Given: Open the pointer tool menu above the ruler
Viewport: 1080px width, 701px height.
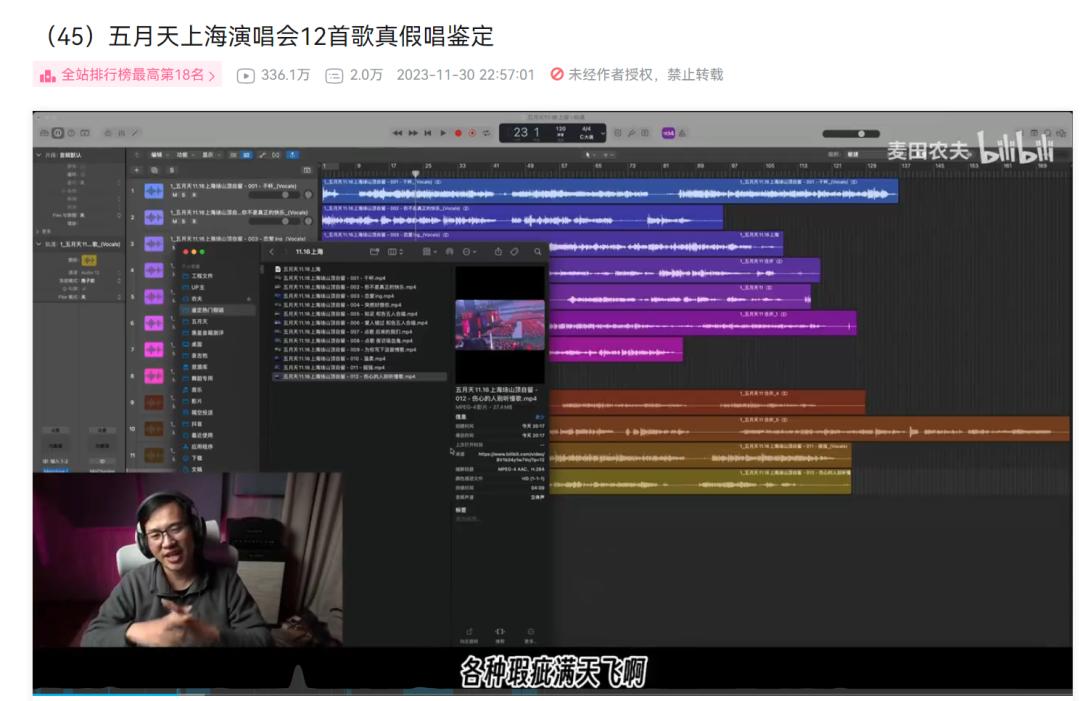Looking at the screenshot, I should coord(588,155).
